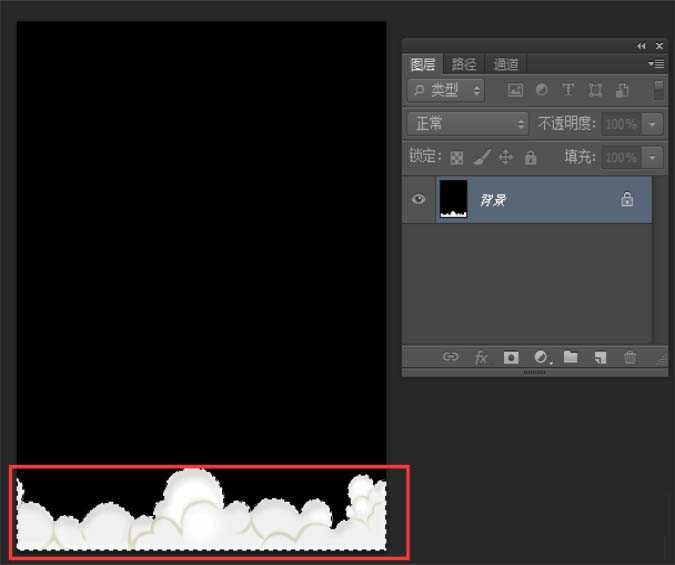Viewport: 675px width, 565px height.
Task: Filter layers by pixel image type
Action: tap(515, 90)
